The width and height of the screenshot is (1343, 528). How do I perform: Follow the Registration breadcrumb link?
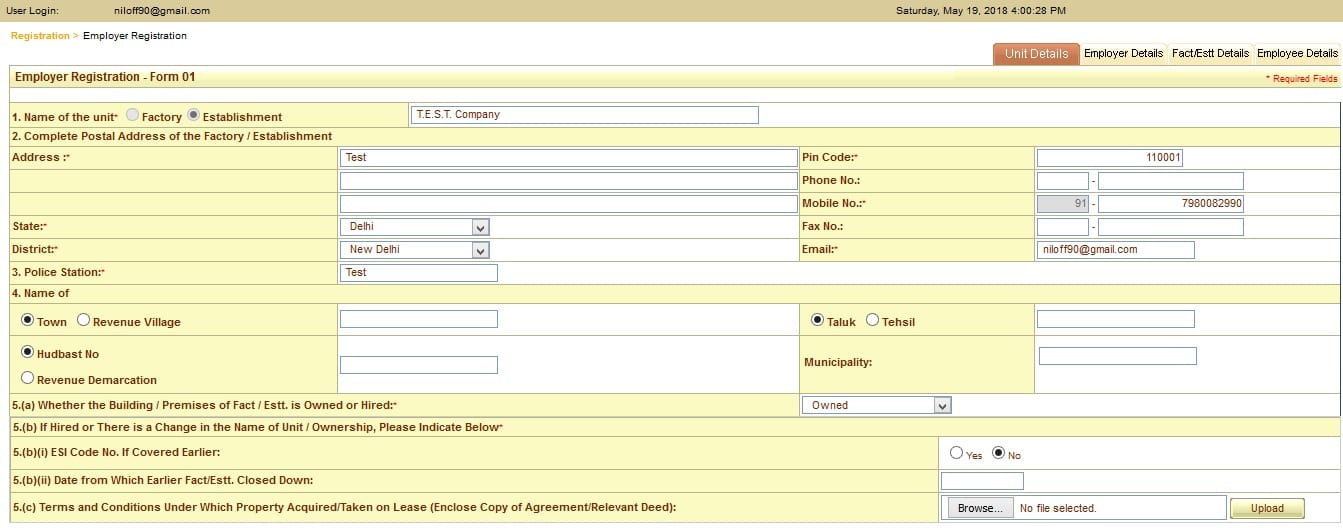pyautogui.click(x=40, y=36)
